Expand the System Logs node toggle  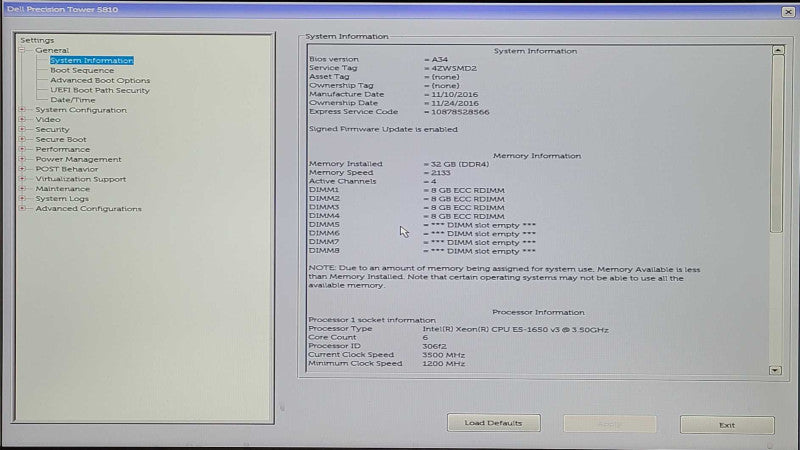(x=22, y=198)
